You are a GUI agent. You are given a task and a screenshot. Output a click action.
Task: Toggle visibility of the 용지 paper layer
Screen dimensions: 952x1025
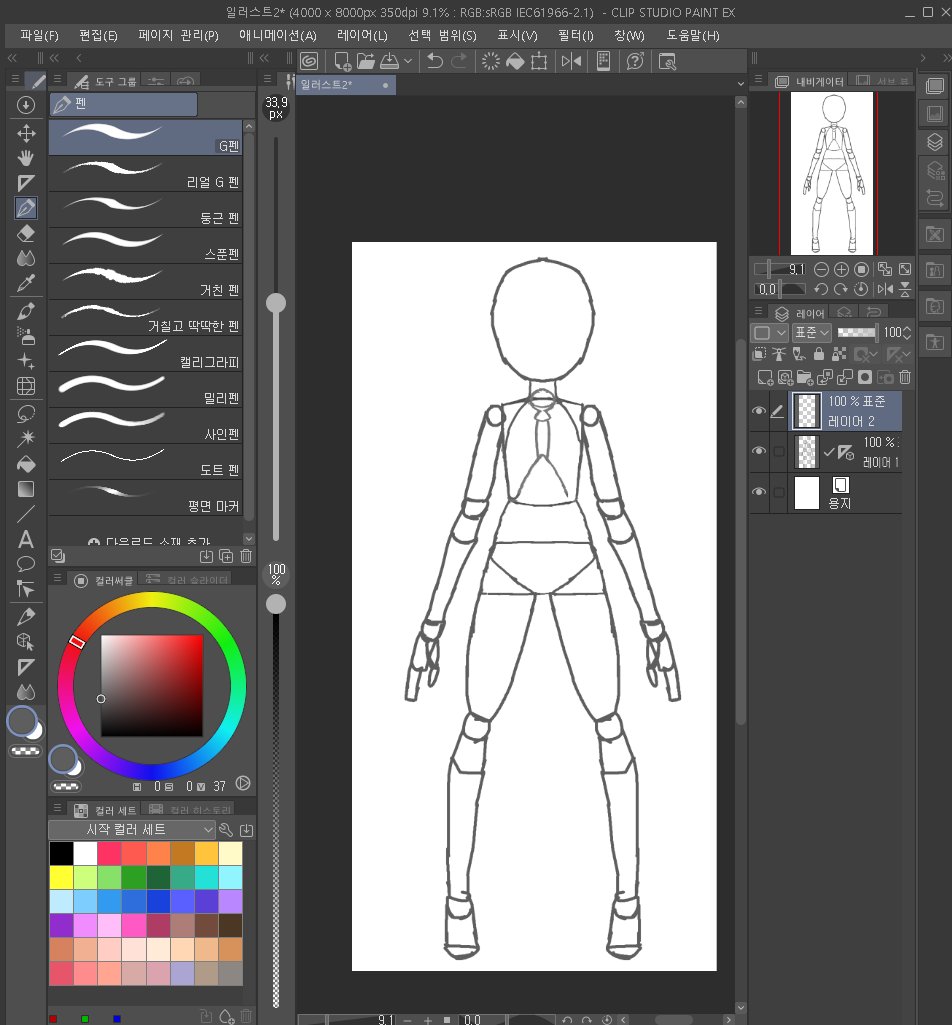pyautogui.click(x=759, y=492)
